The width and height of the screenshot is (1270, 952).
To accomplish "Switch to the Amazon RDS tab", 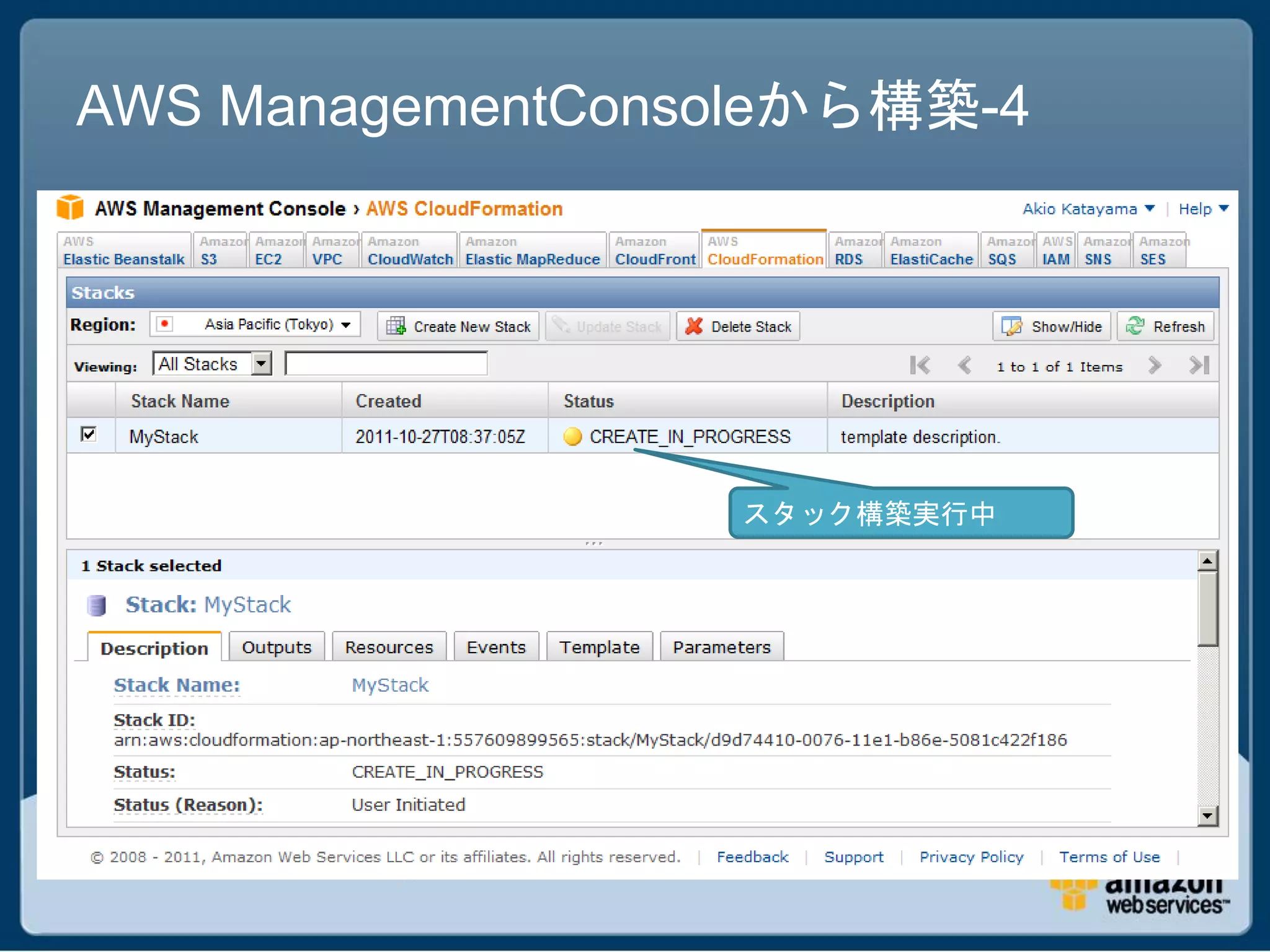I will point(855,250).
